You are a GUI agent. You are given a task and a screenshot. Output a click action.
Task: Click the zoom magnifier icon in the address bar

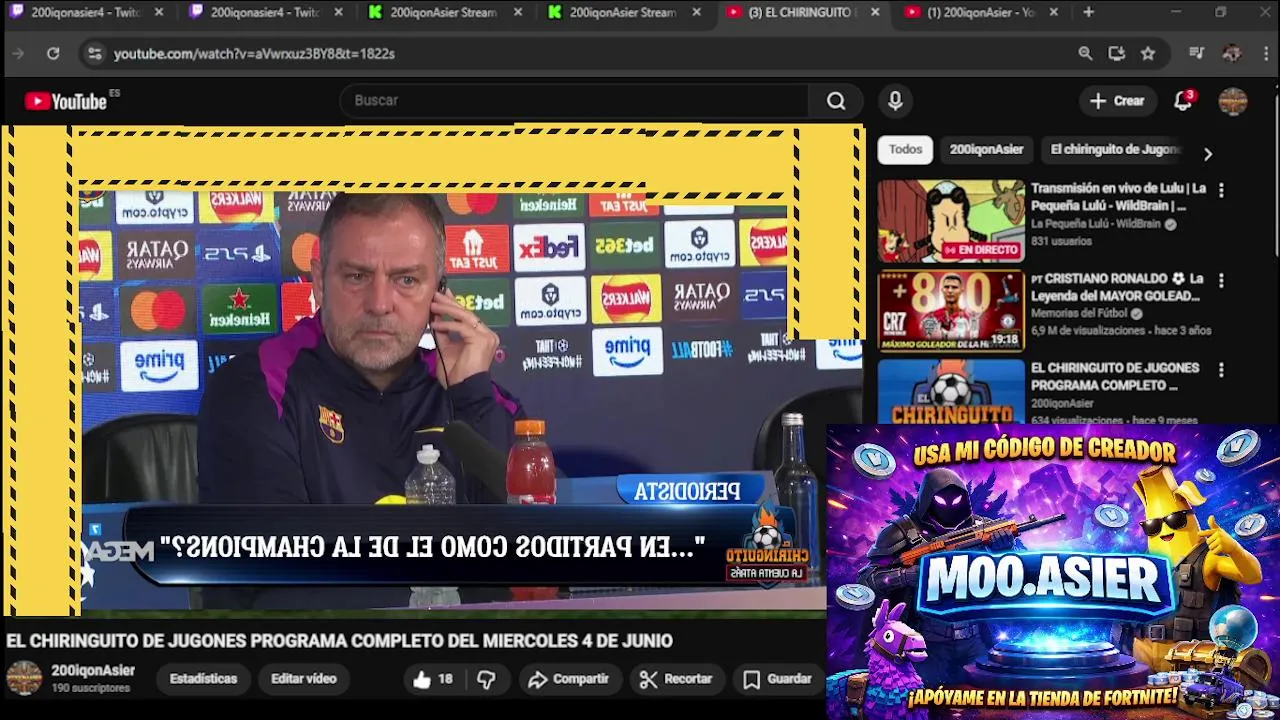(1085, 53)
